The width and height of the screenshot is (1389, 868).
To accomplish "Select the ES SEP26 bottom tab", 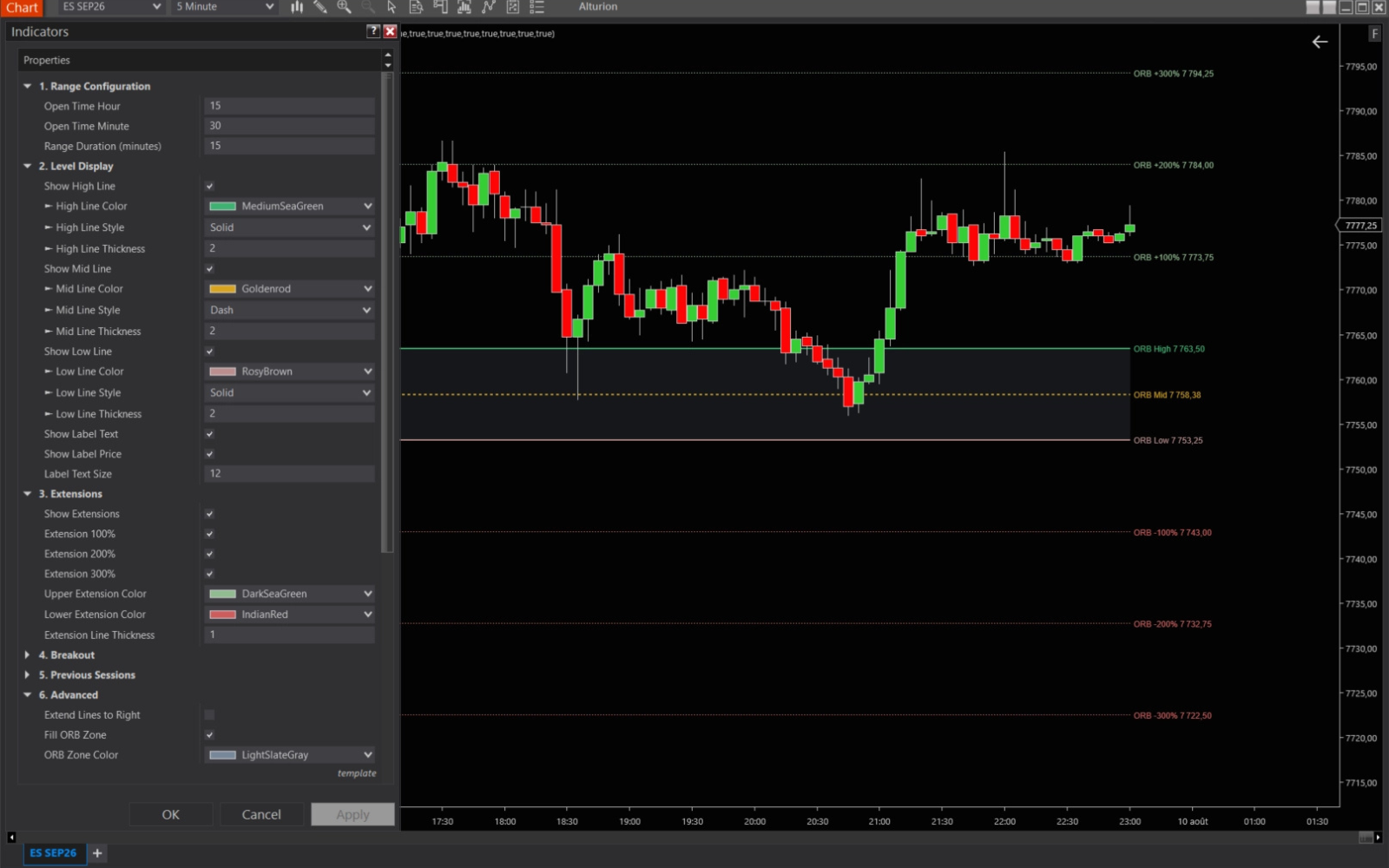I will (x=53, y=853).
